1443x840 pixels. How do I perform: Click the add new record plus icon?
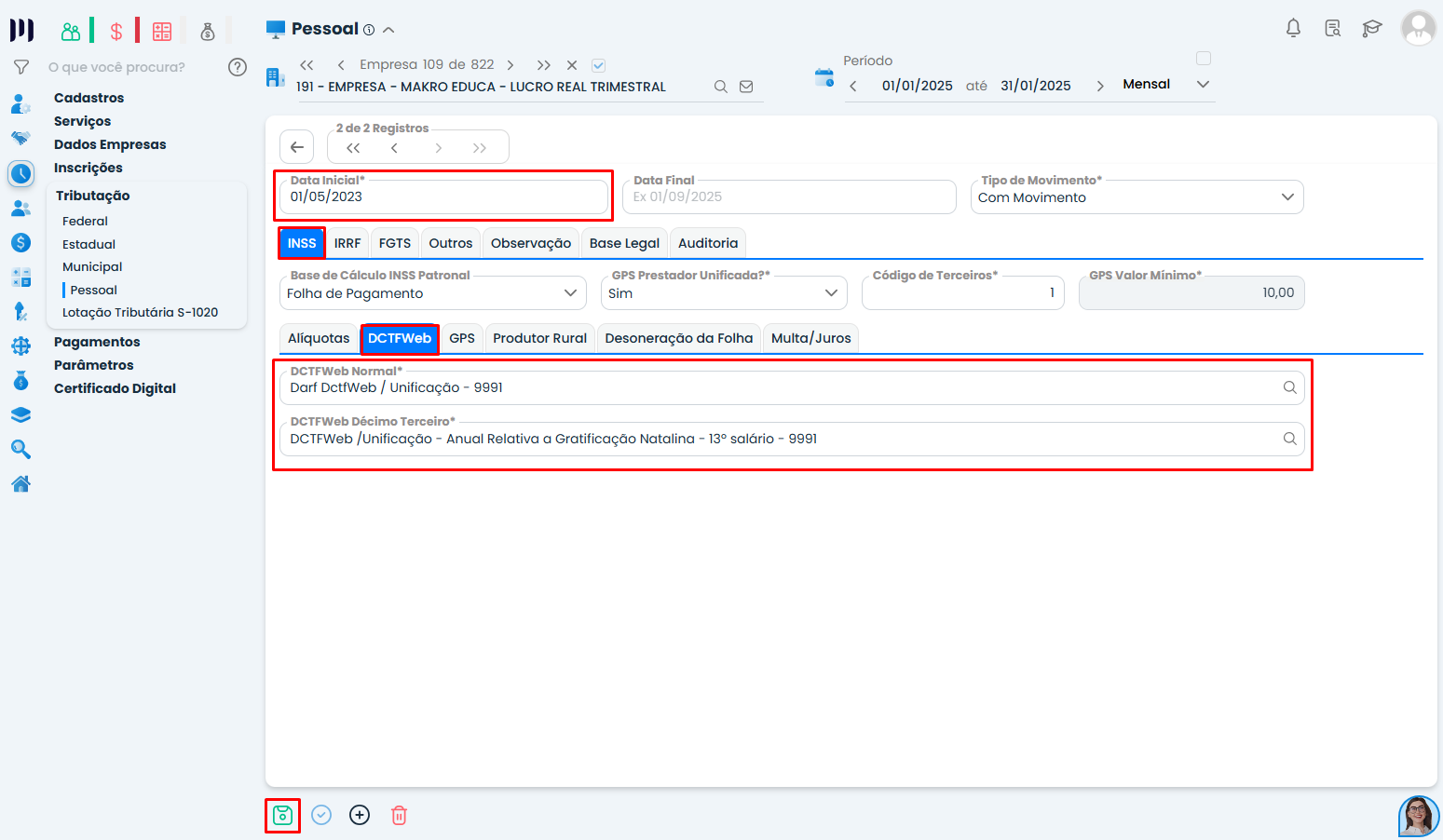click(x=360, y=816)
